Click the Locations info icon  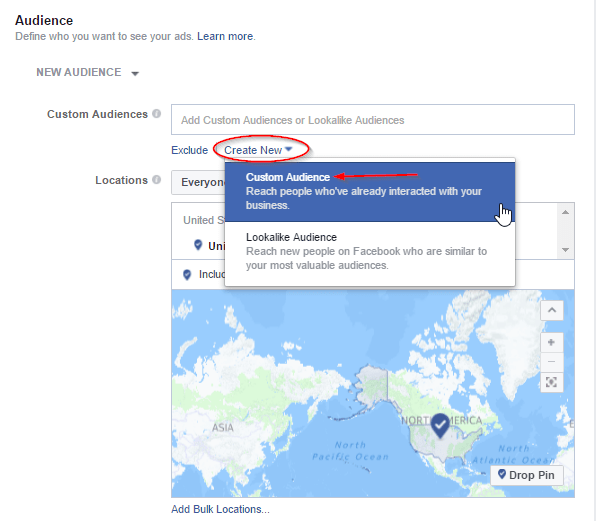[x=157, y=180]
